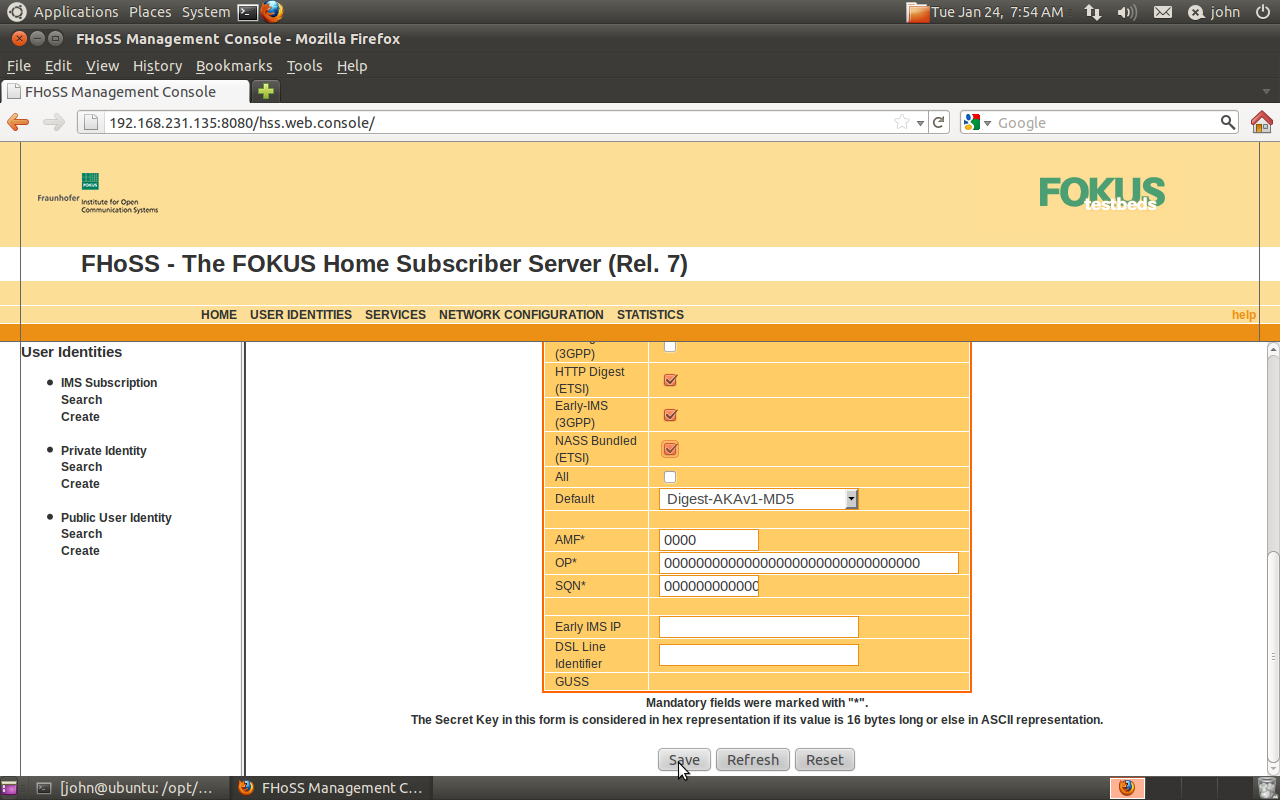Open STATISTICS navigation link
The width and height of the screenshot is (1280, 800).
[x=650, y=314]
